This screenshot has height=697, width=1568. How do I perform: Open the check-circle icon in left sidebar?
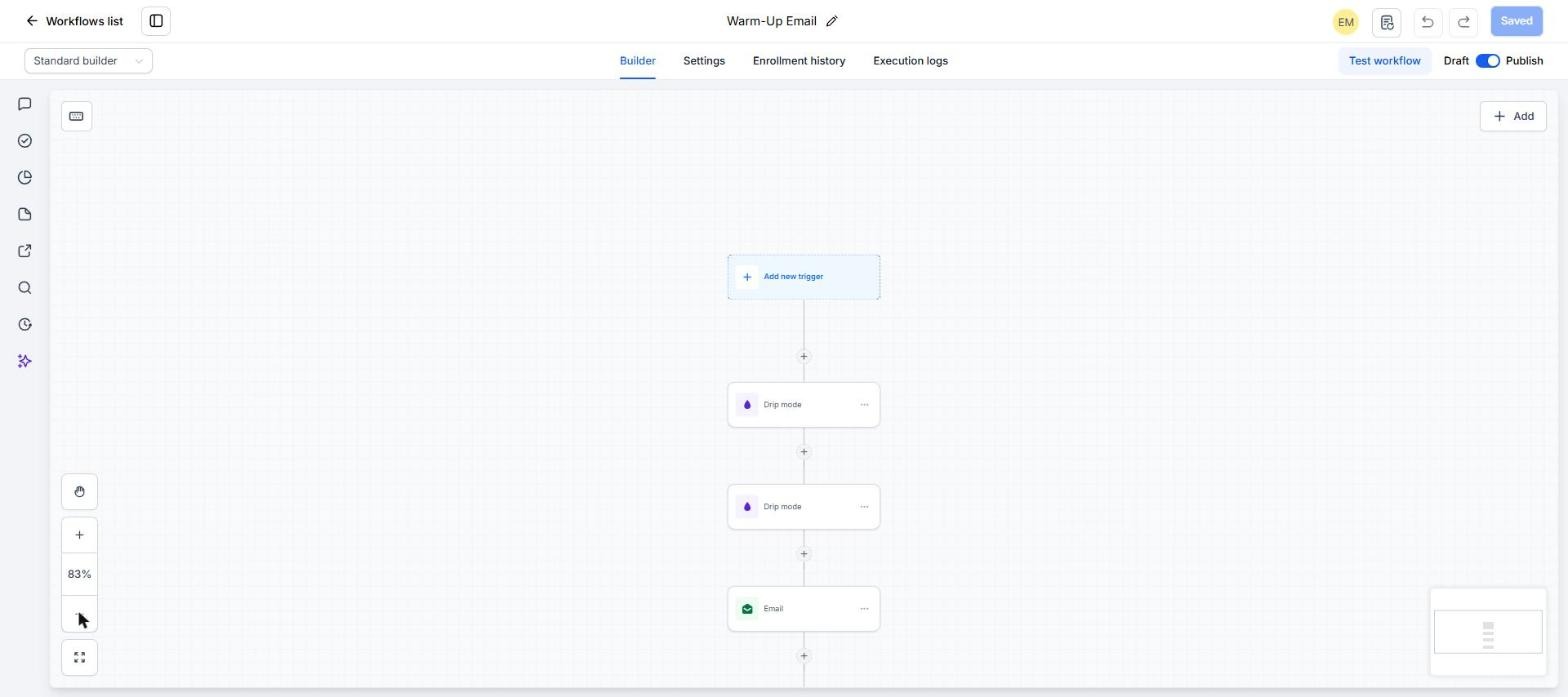coord(25,141)
